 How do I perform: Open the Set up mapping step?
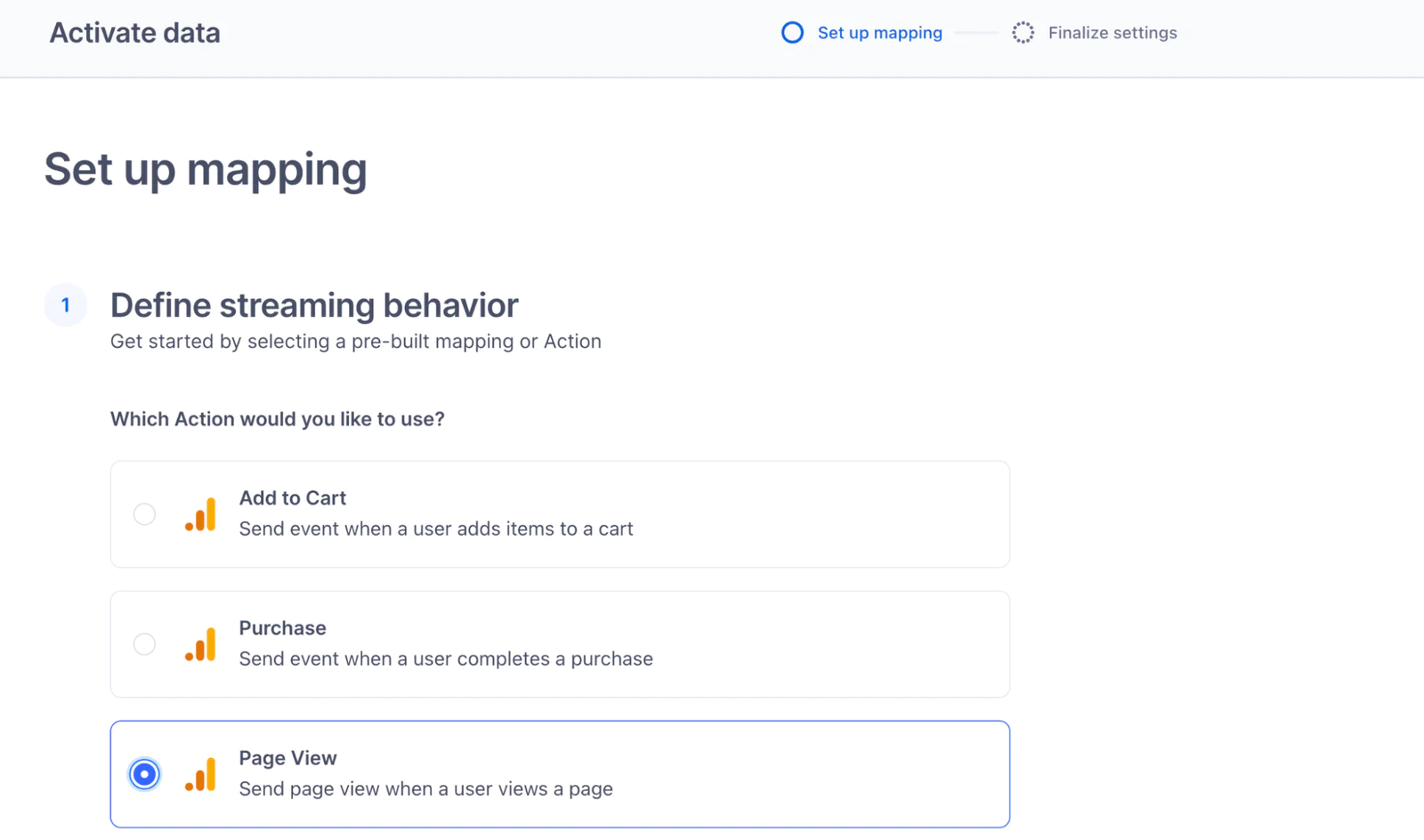click(880, 32)
